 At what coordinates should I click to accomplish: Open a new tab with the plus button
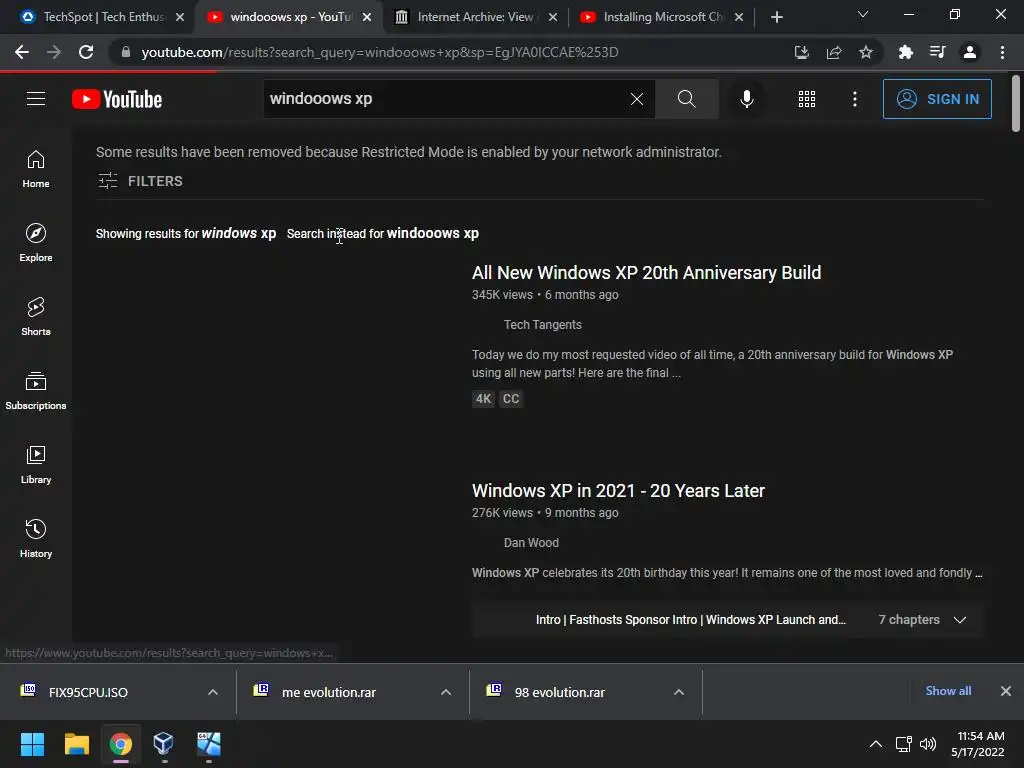click(776, 17)
